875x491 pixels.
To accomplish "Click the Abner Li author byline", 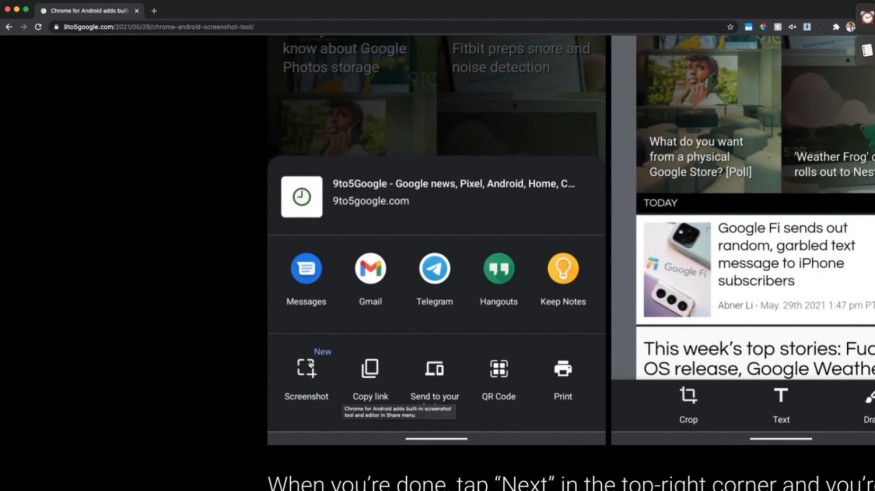I will (736, 305).
